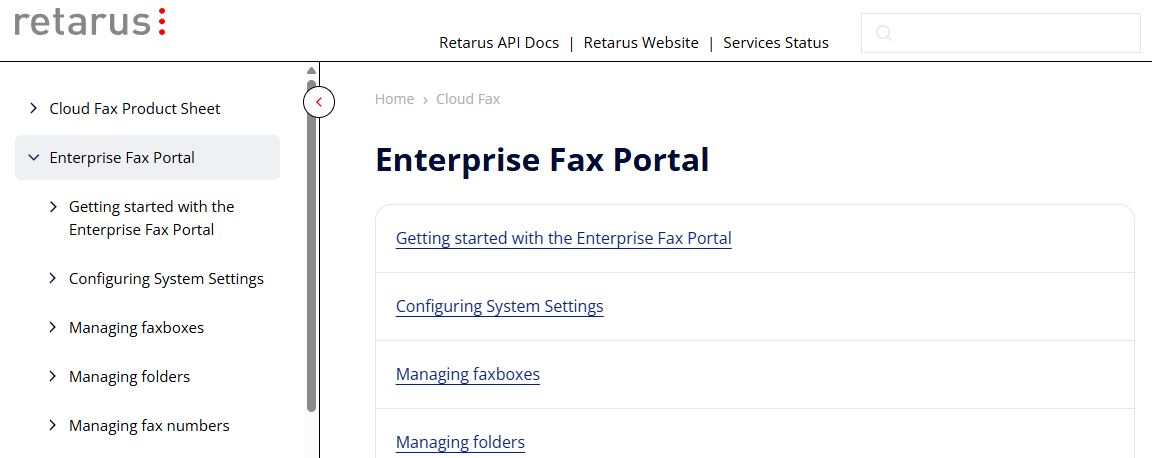The image size is (1152, 458).
Task: Expand Getting started sidebar chevron
Action: [x=53, y=207]
